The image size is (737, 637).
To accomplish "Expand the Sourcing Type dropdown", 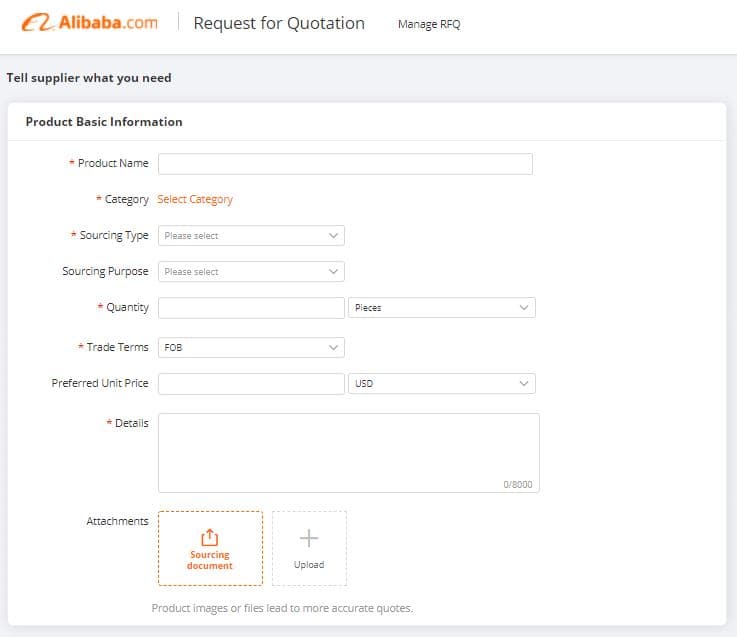I will pyautogui.click(x=251, y=236).
